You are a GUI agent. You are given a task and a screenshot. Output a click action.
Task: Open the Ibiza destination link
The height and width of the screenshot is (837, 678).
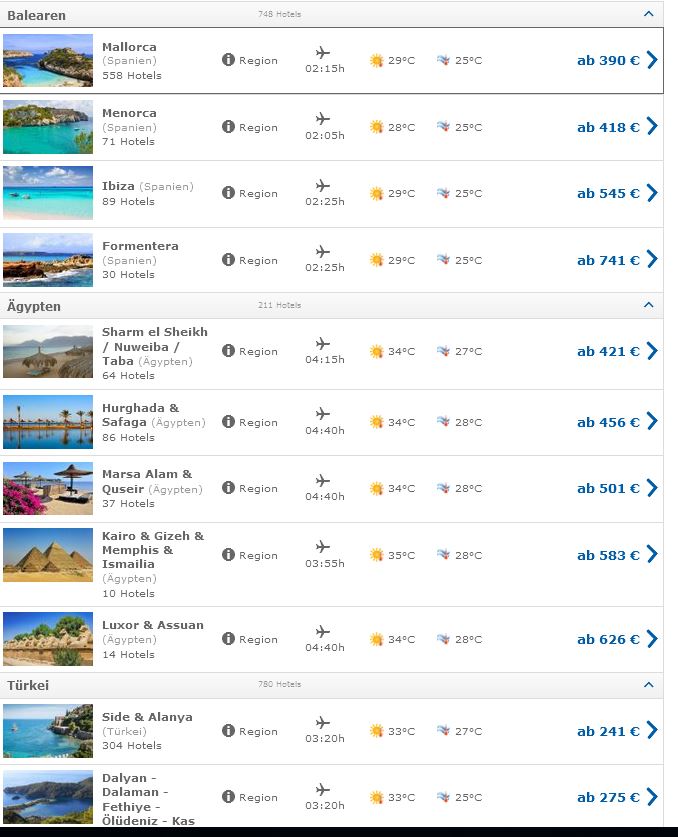tap(119, 186)
